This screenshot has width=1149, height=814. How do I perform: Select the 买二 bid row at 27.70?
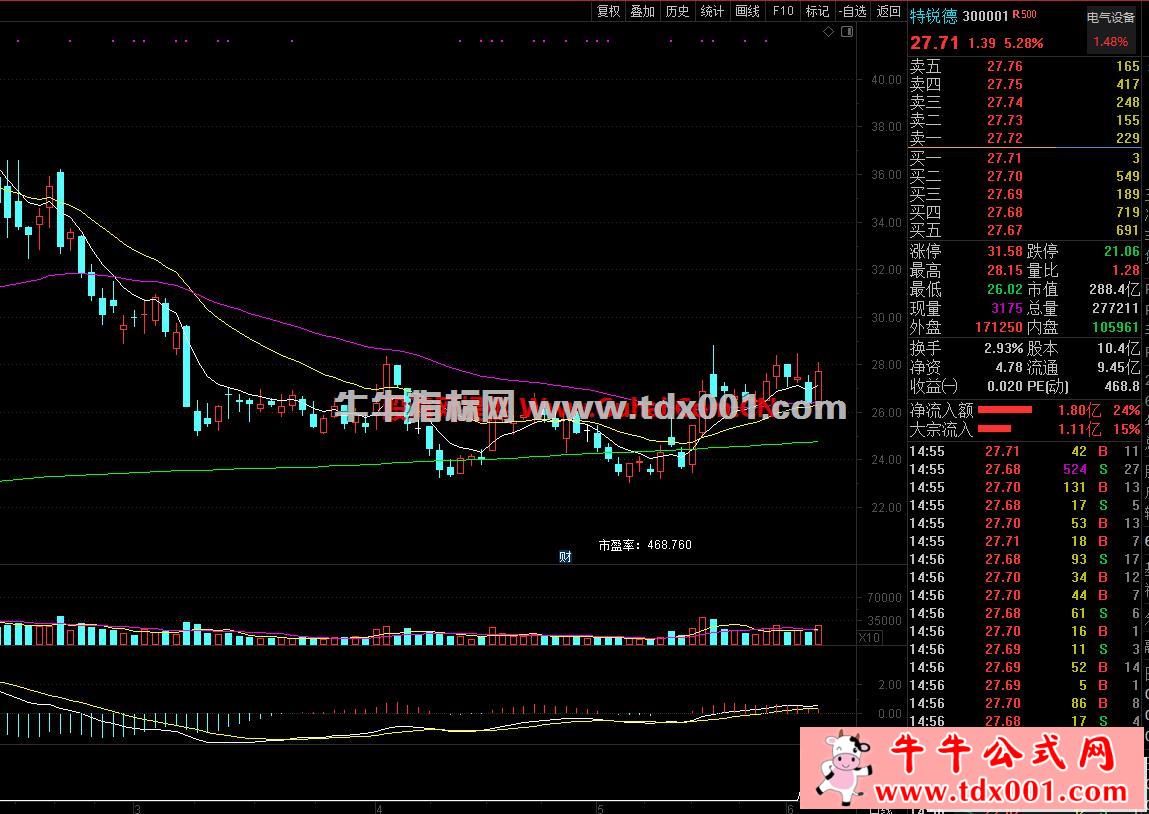coord(1024,177)
